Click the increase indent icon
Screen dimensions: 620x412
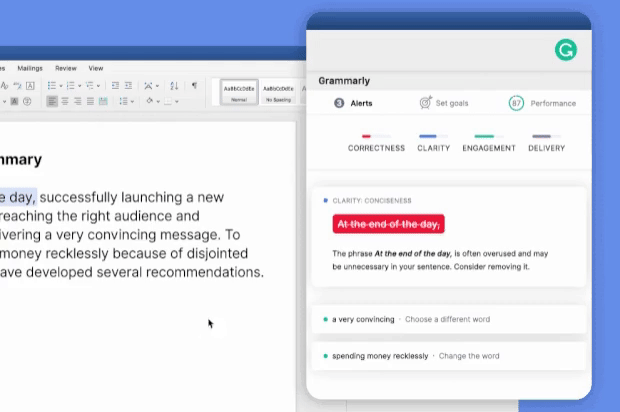click(128, 85)
